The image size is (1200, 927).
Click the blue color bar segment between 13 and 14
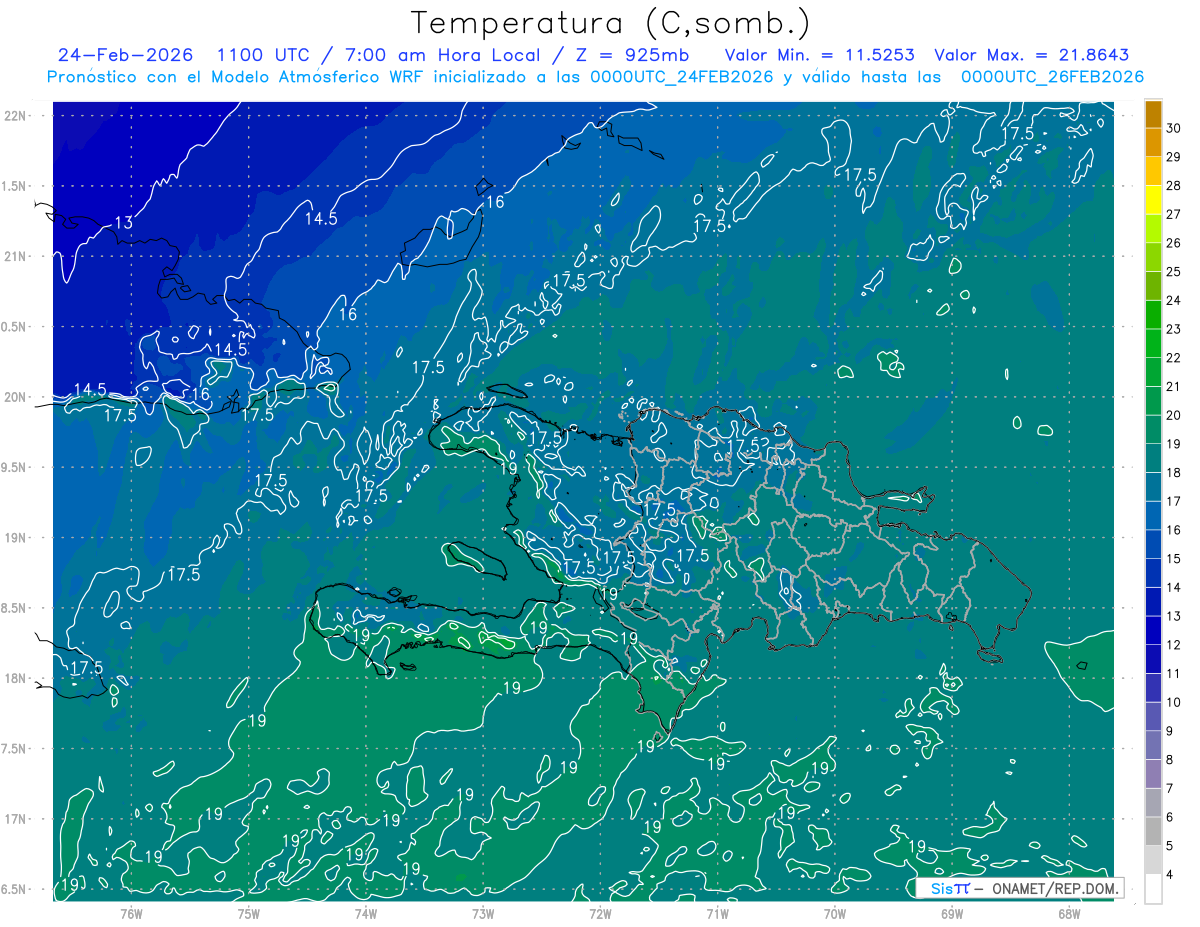(x=1153, y=602)
